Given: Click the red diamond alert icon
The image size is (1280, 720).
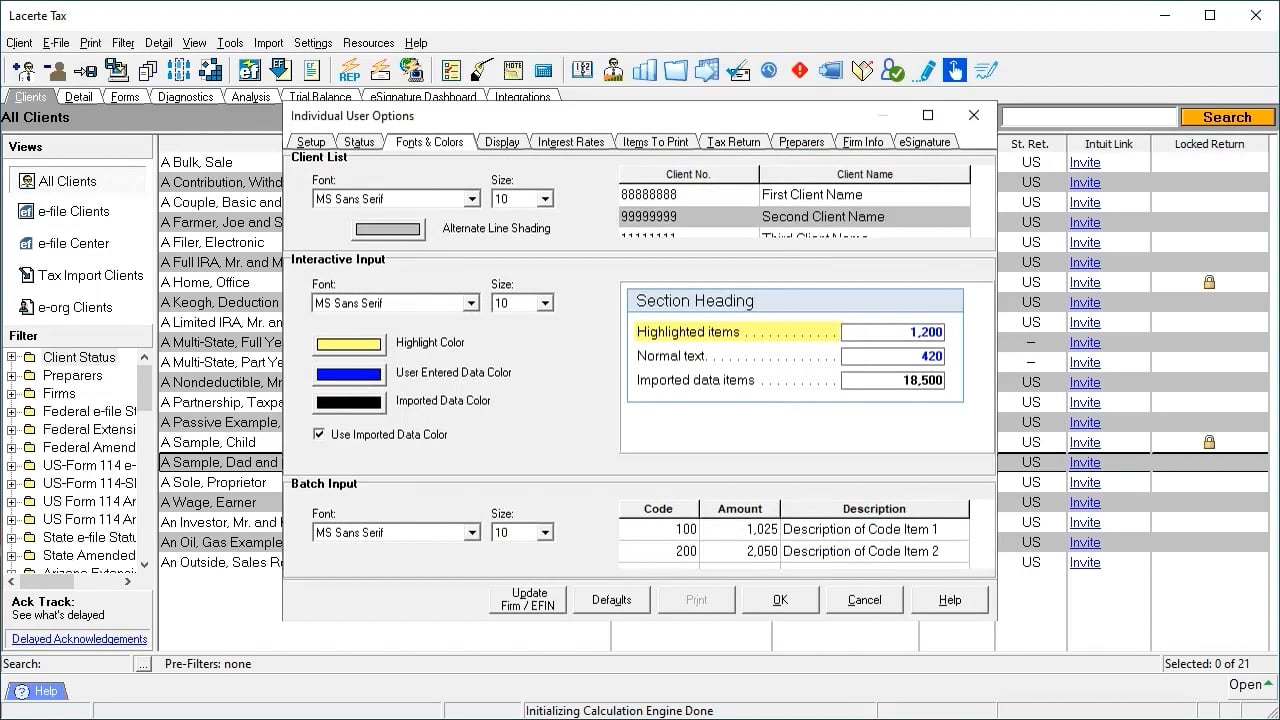Looking at the screenshot, I should [x=799, y=70].
